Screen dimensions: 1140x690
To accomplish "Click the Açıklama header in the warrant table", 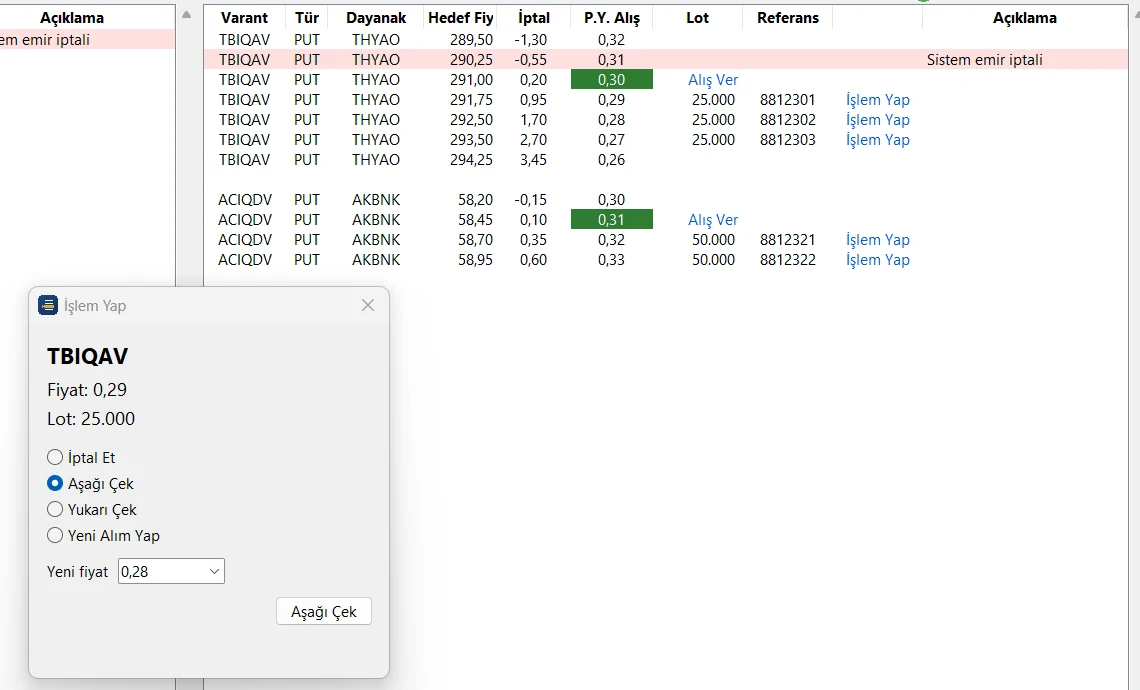I will [1024, 18].
